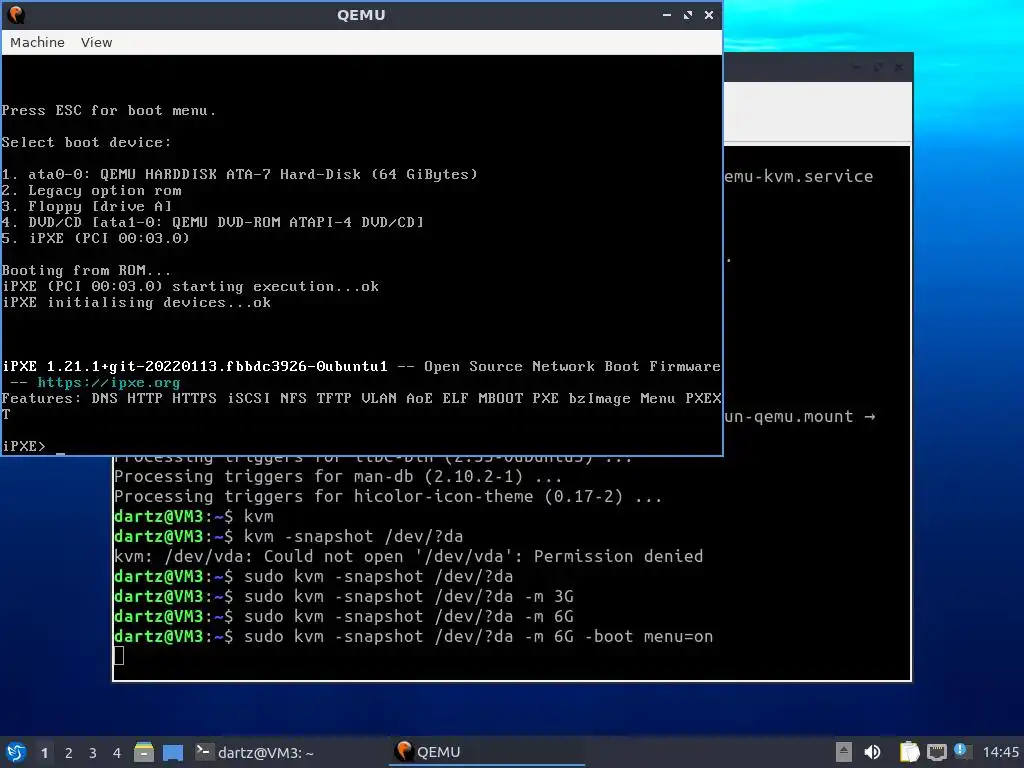1024x768 pixels.
Task: Click the 'iPXE initialising devices...ok' line
Action: pyautogui.click(x=136, y=302)
